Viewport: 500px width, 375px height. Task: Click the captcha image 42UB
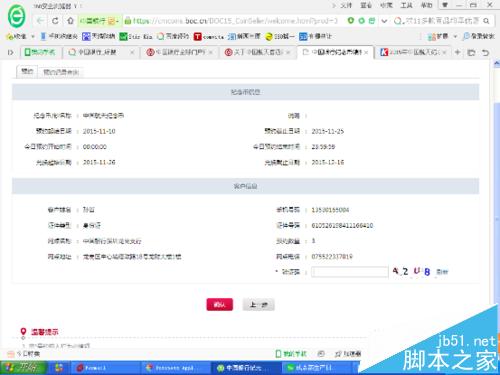tap(411, 271)
